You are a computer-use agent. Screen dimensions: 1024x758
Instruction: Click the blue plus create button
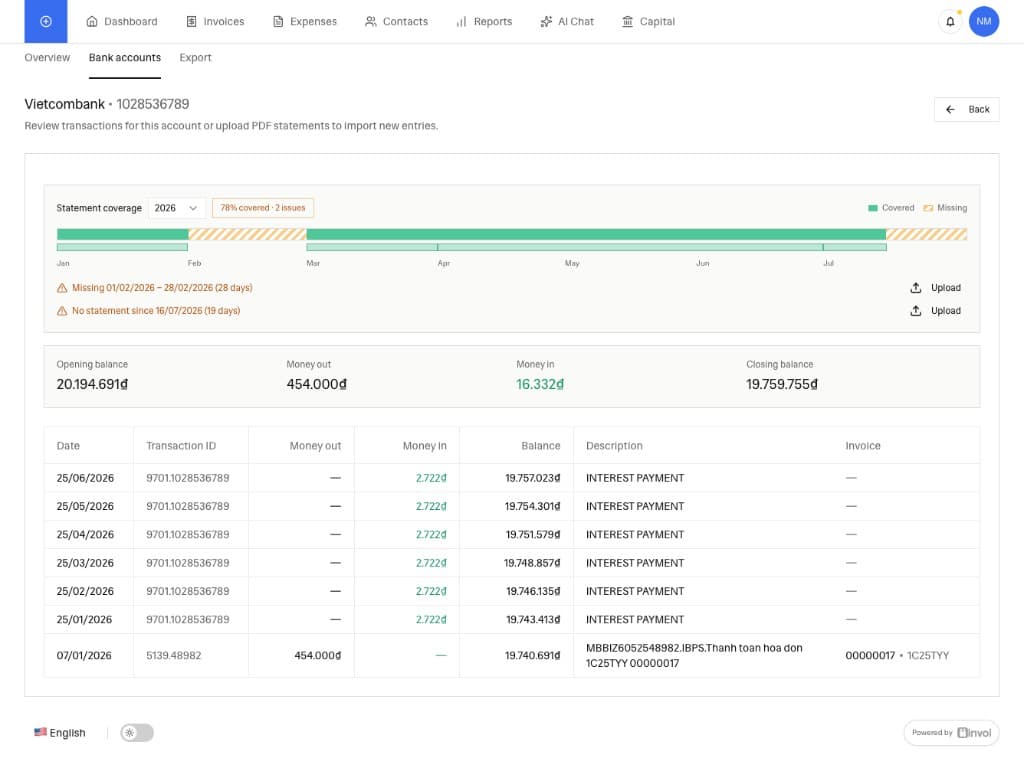[46, 22]
